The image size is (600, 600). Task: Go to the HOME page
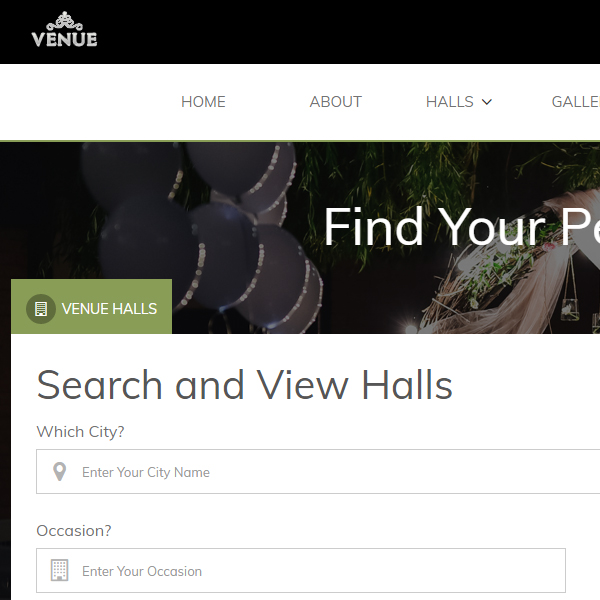pyautogui.click(x=203, y=102)
